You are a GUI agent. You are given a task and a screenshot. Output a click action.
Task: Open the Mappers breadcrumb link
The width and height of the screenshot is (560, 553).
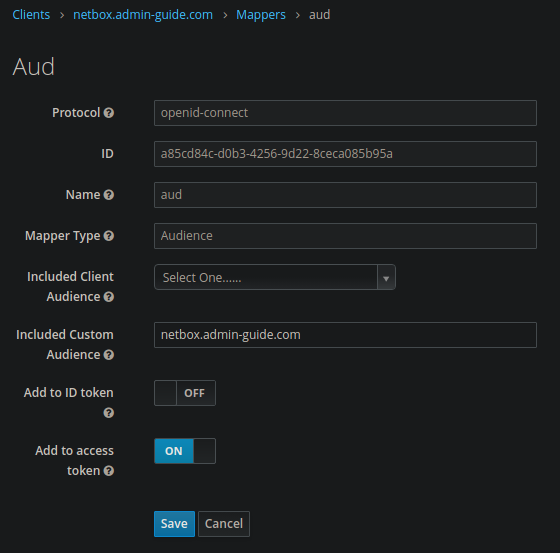261,15
